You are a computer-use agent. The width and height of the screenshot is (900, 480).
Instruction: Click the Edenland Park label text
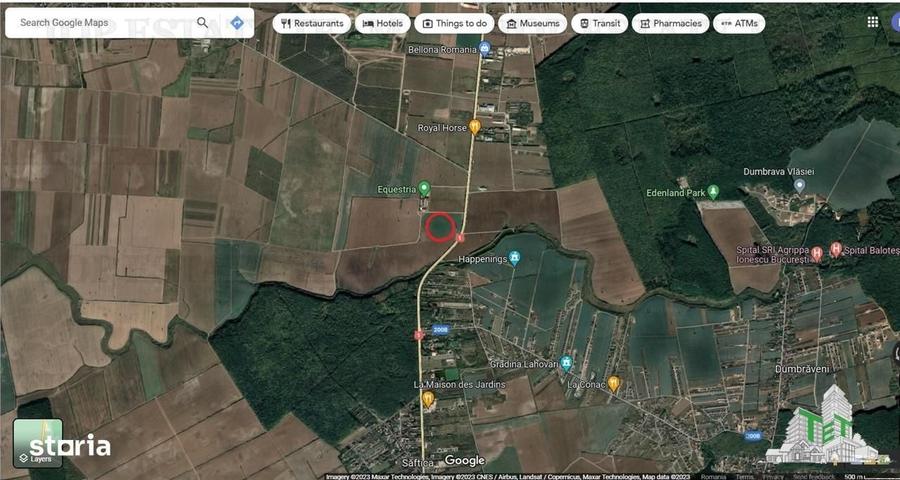(x=676, y=193)
